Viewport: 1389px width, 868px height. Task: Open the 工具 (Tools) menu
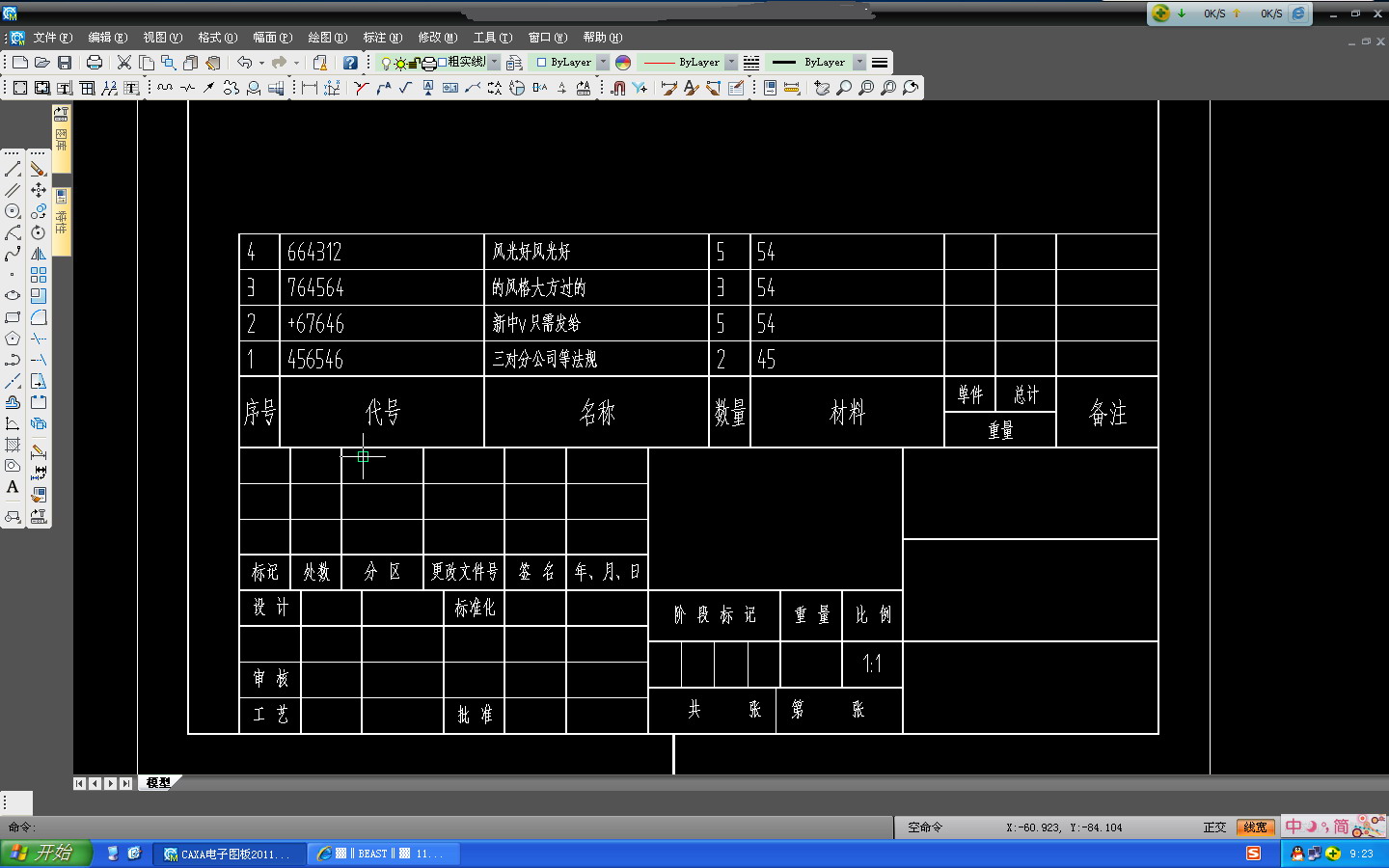coord(492,38)
